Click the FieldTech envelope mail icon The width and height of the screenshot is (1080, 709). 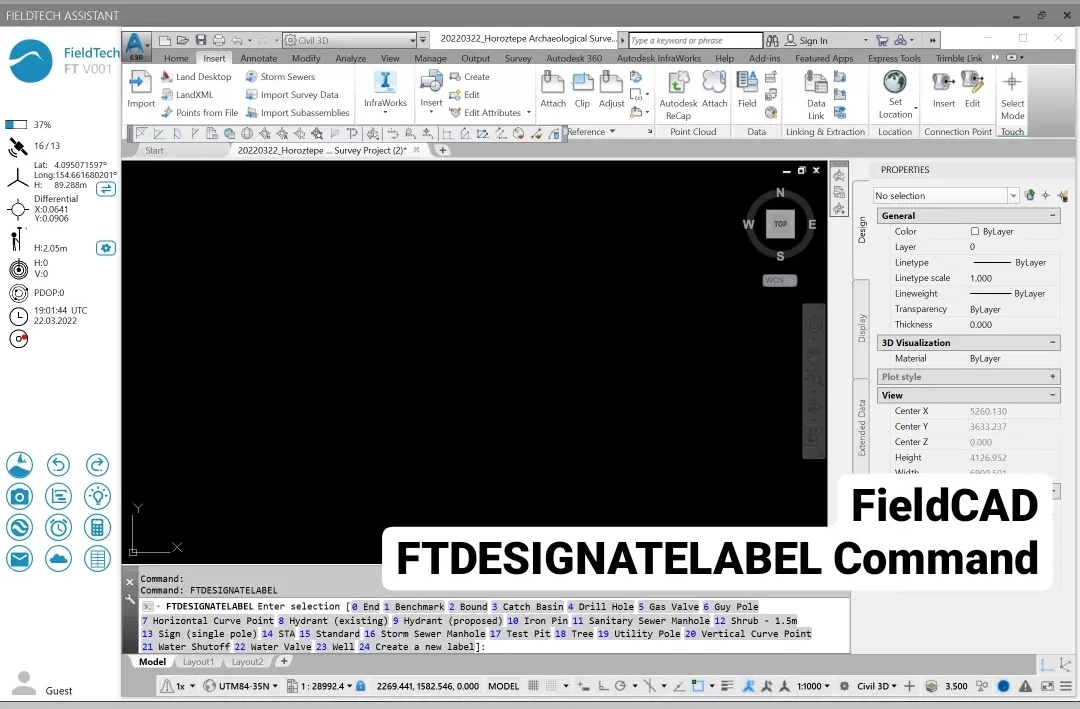pyautogui.click(x=19, y=559)
